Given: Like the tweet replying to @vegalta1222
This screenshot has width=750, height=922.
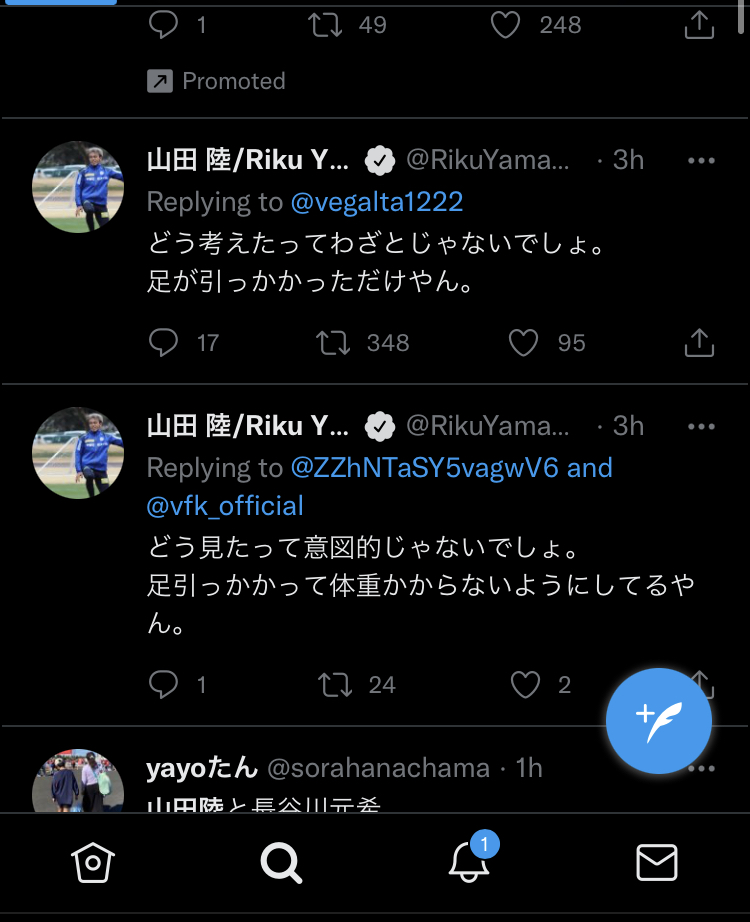Looking at the screenshot, I should (x=523, y=343).
